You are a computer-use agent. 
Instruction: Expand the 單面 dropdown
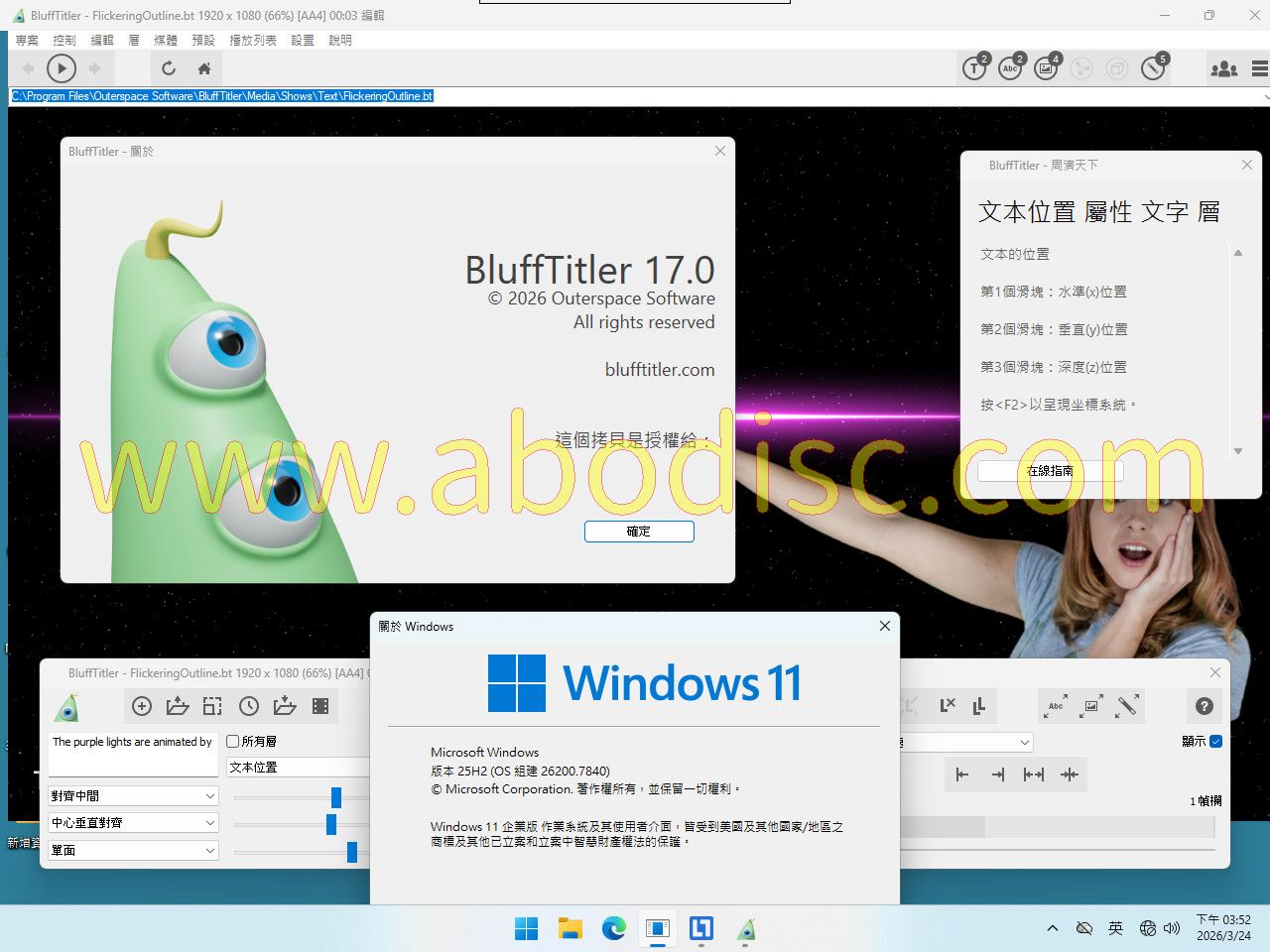(133, 850)
